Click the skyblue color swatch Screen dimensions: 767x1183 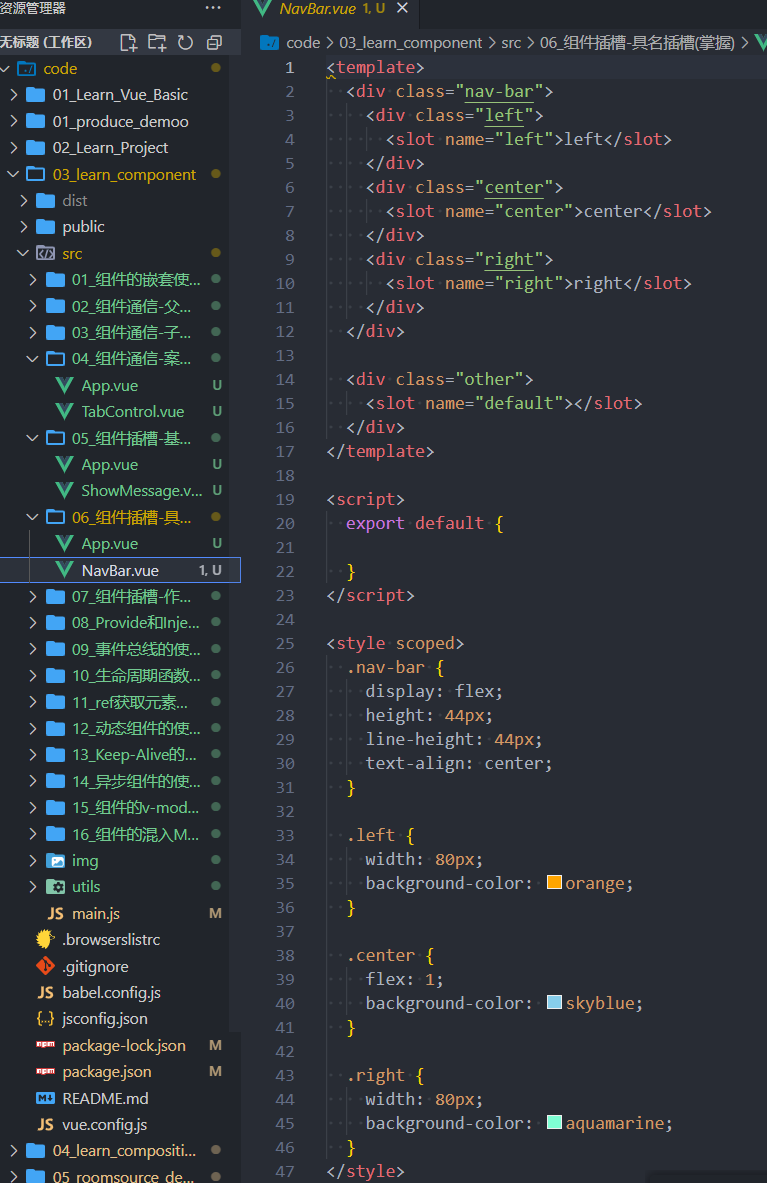click(x=554, y=1002)
